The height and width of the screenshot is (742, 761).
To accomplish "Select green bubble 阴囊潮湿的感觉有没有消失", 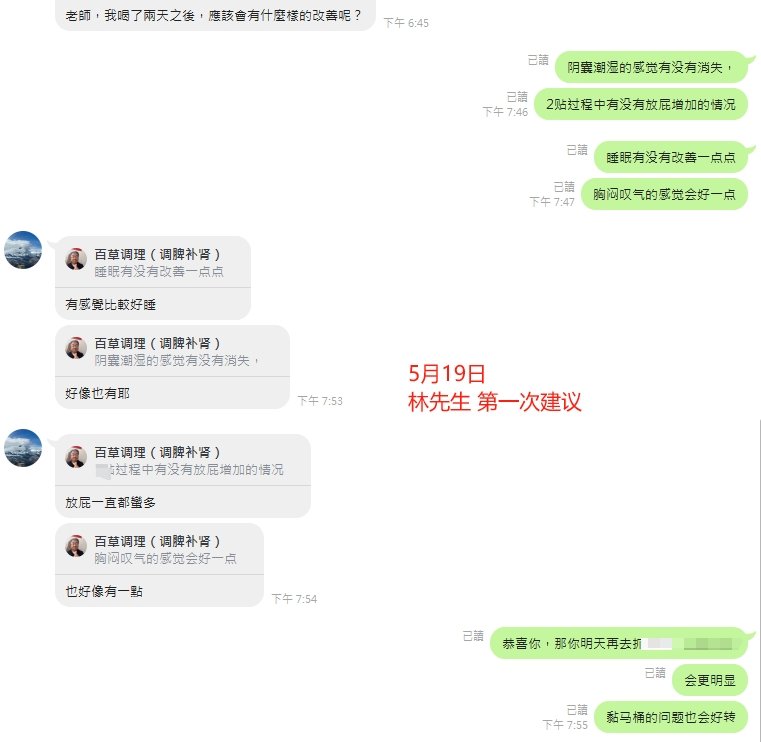I will coord(650,67).
